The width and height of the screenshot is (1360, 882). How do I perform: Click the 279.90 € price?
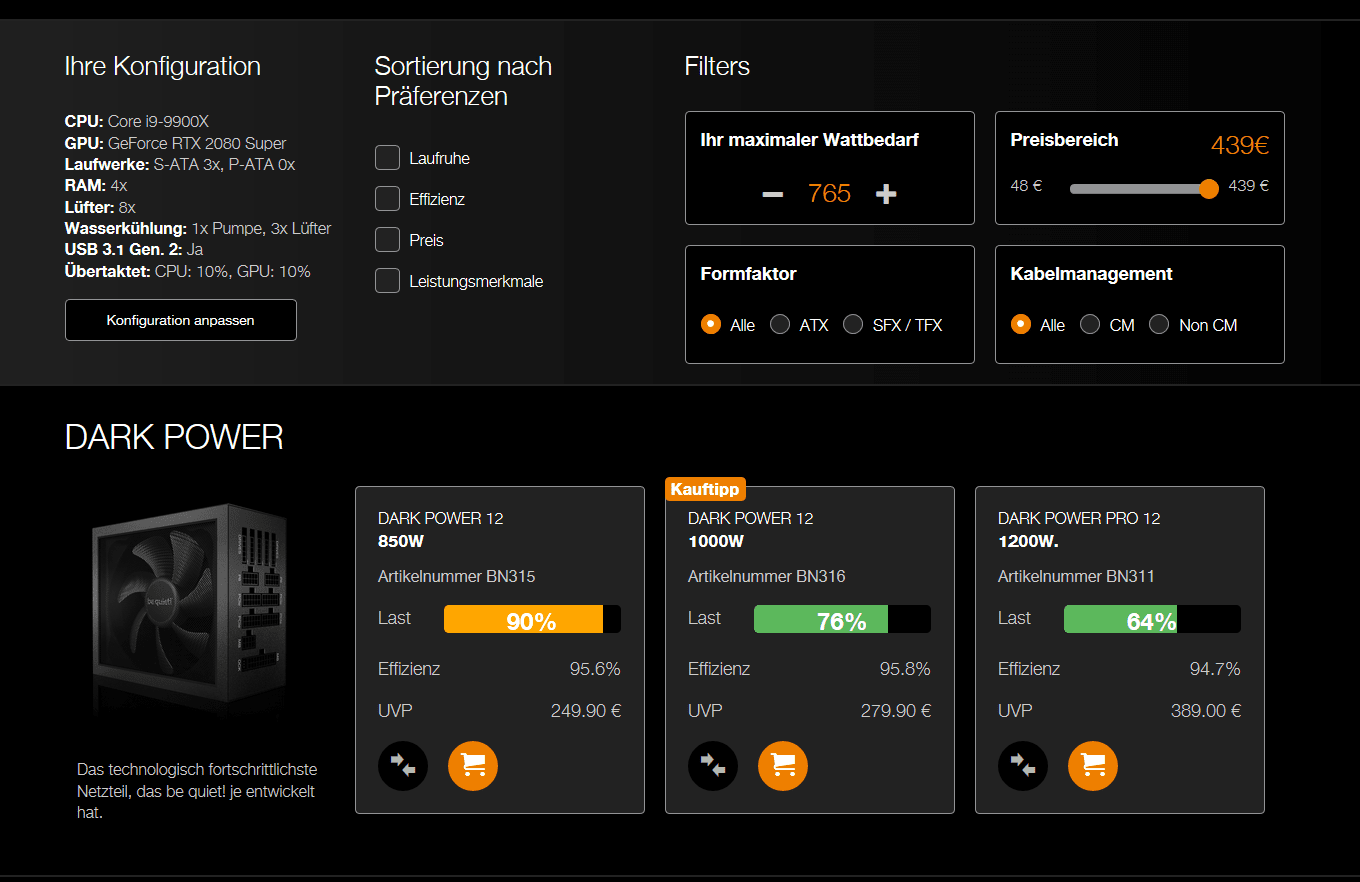(x=896, y=711)
